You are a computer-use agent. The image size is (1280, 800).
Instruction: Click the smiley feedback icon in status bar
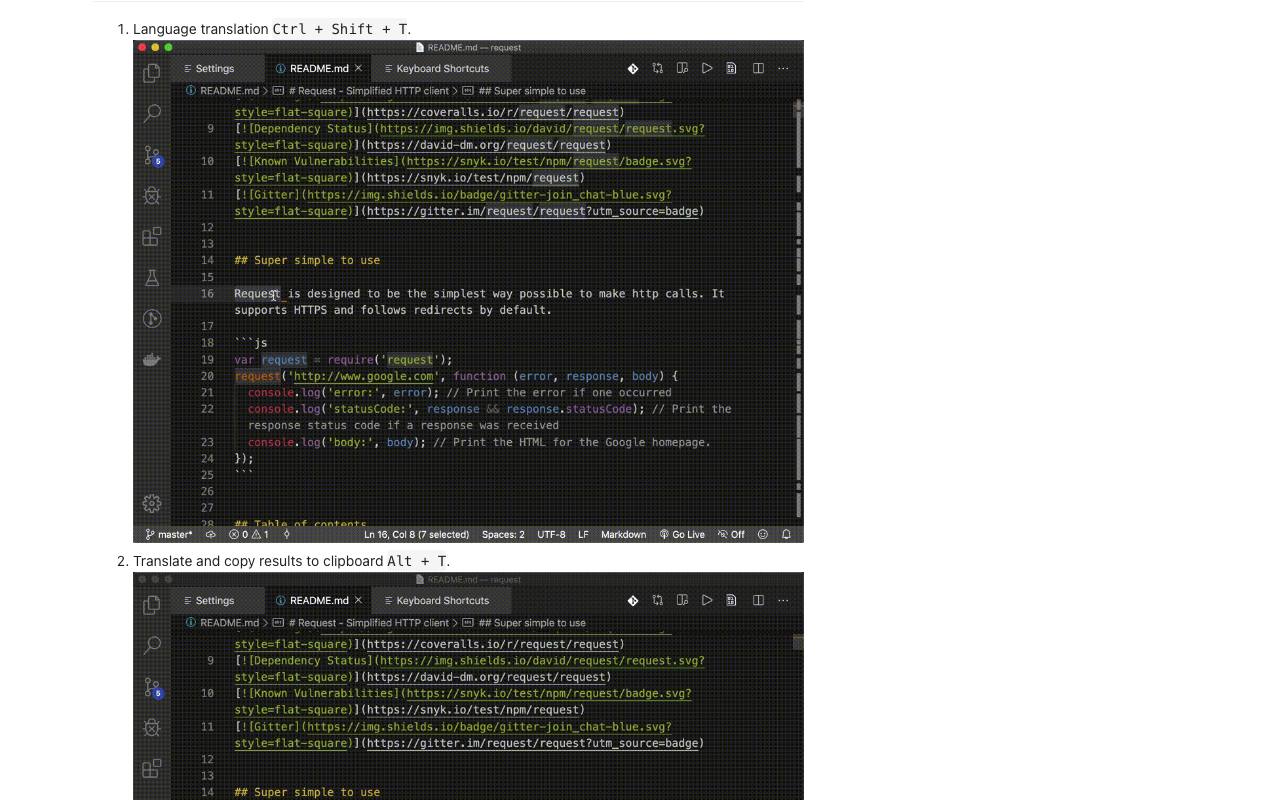coord(763,534)
